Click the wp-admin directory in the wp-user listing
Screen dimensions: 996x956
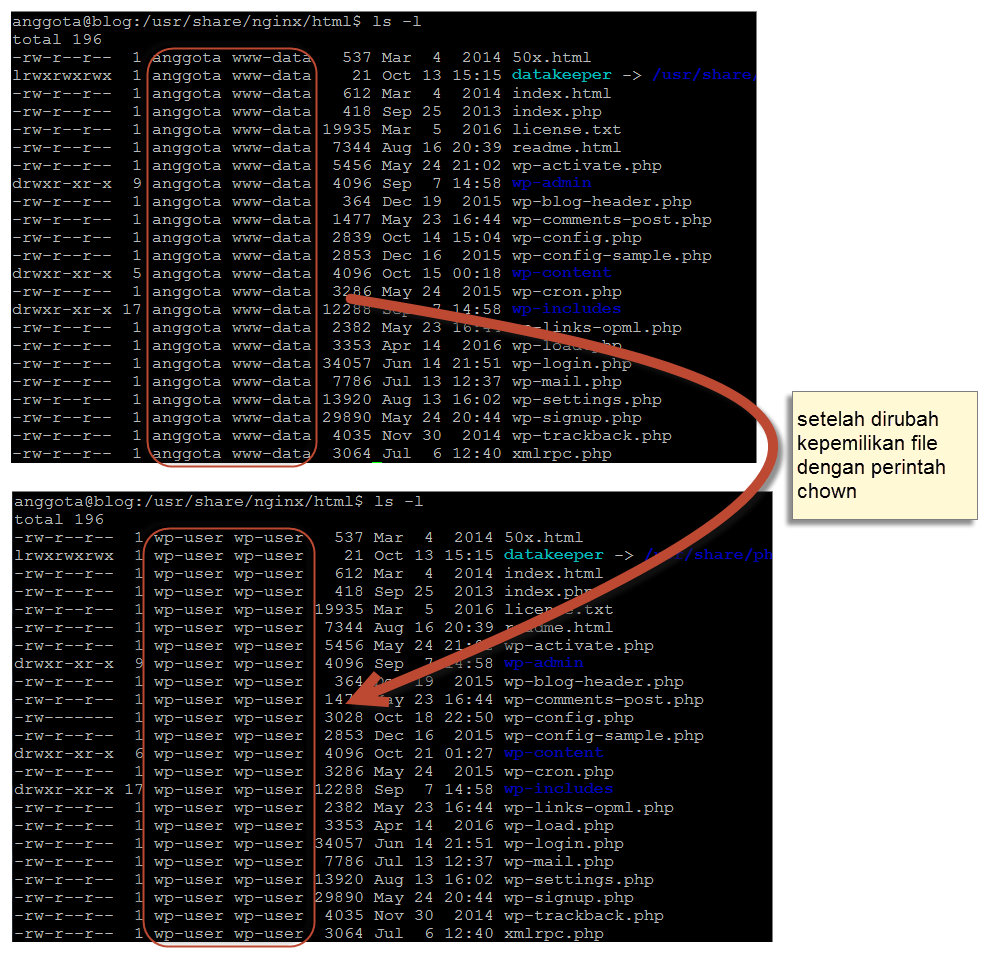[543, 663]
